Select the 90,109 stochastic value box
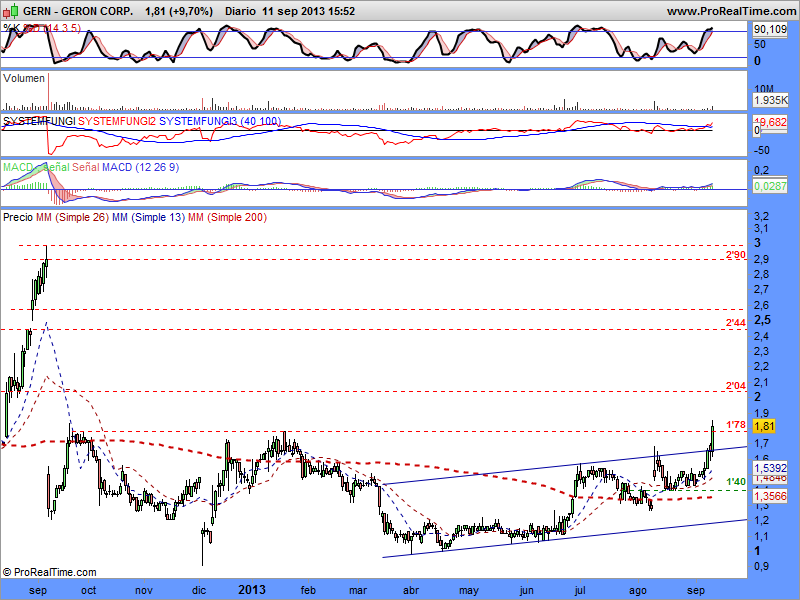Viewport: 800px width, 600px height. click(770, 30)
